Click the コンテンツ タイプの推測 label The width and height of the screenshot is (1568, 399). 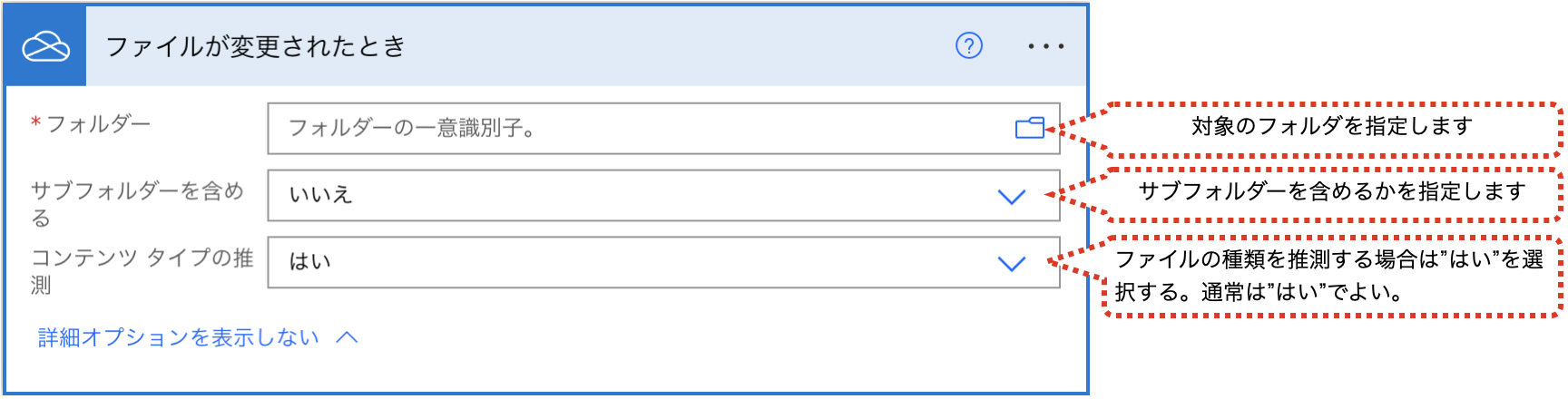point(142,271)
